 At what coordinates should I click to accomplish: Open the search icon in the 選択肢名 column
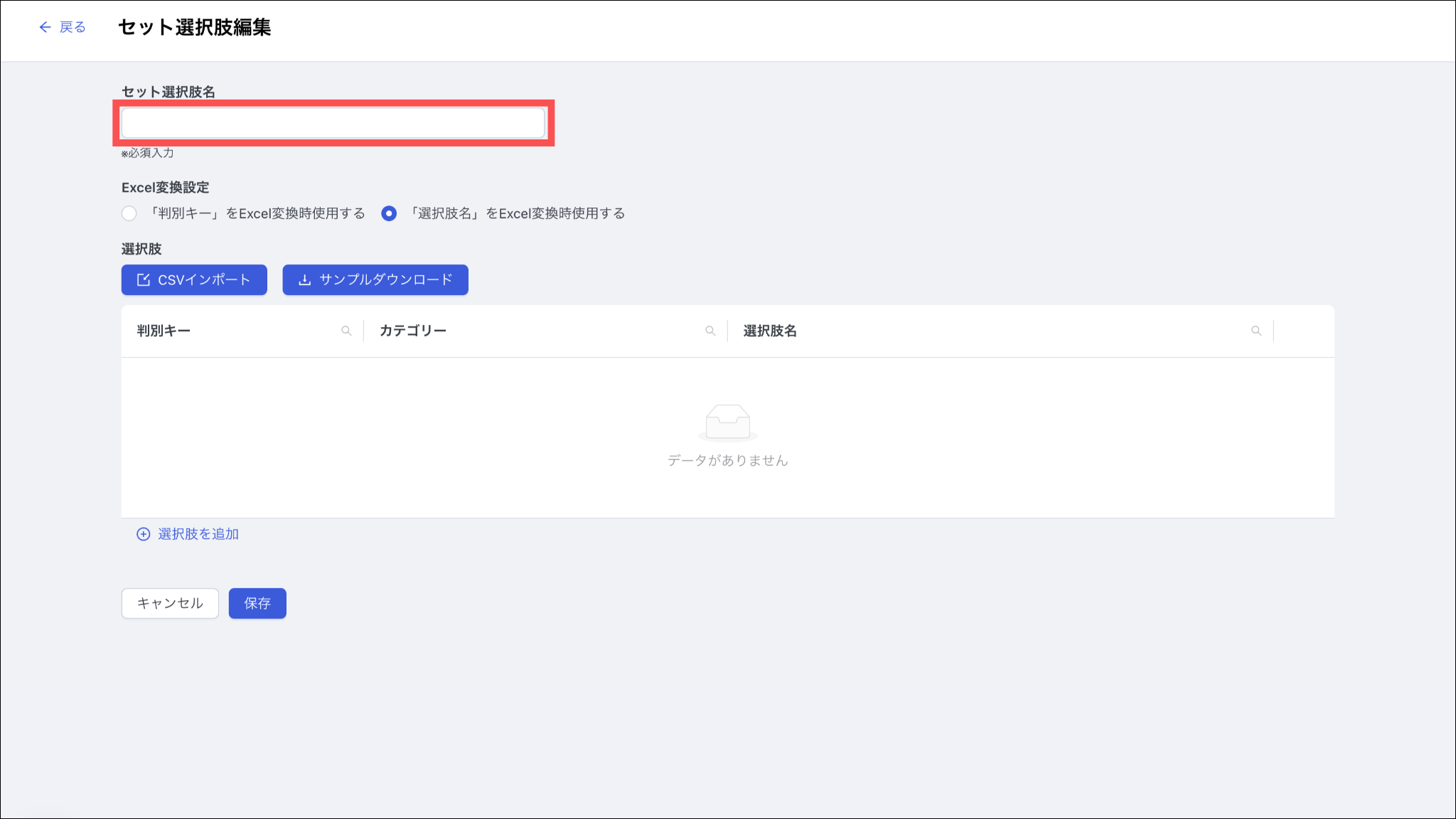tap(1256, 331)
